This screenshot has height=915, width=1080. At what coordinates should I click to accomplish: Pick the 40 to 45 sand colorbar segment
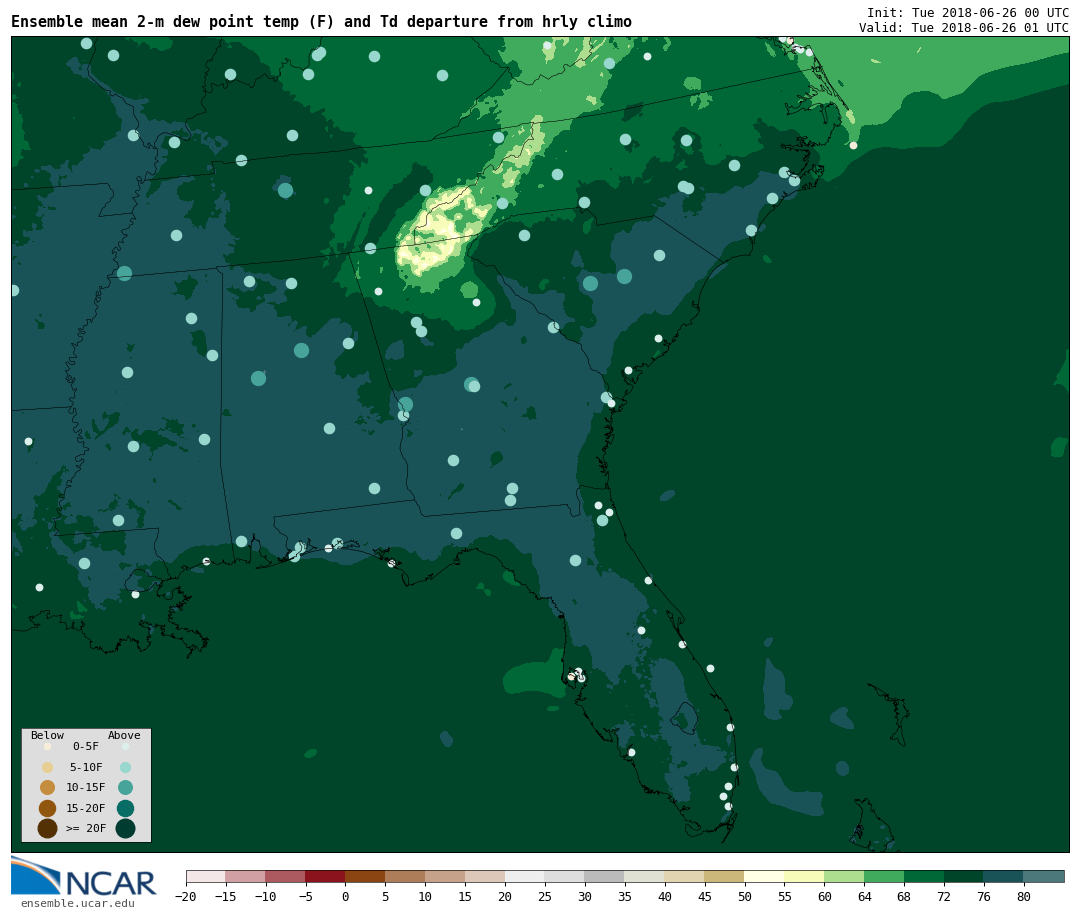[x=685, y=877]
